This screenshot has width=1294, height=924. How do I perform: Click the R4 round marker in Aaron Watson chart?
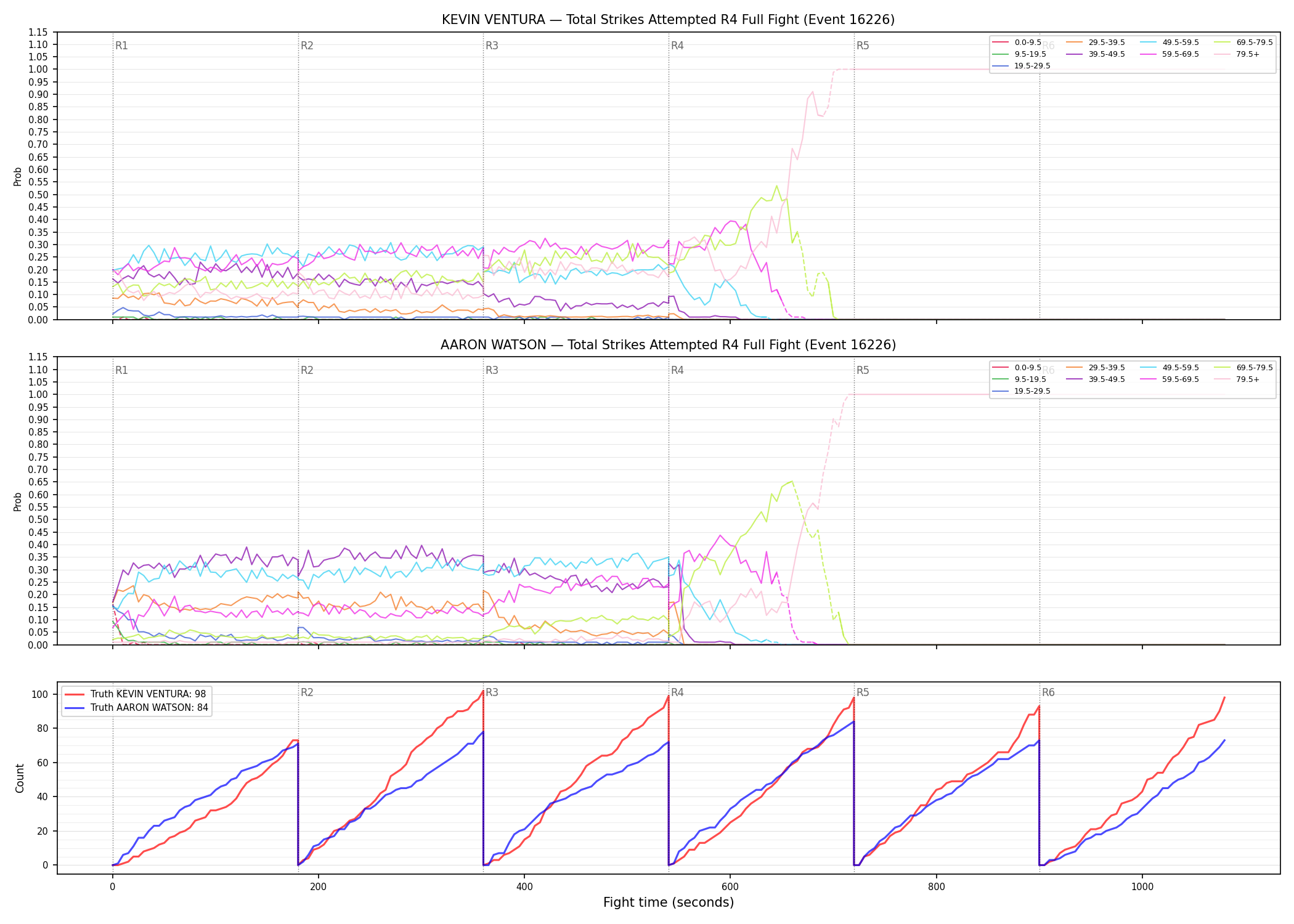(677, 371)
